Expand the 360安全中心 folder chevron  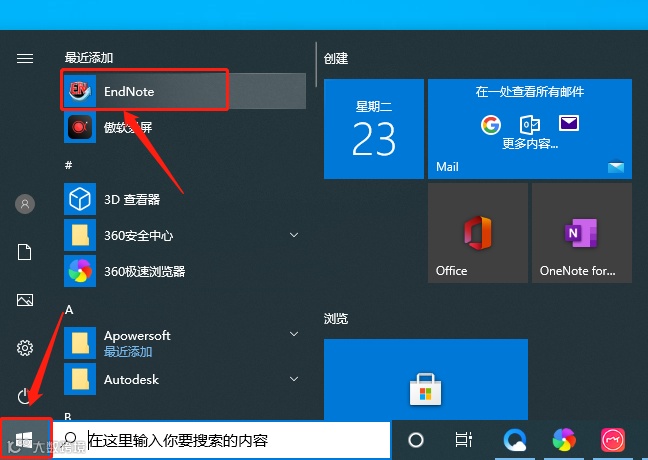coord(294,235)
